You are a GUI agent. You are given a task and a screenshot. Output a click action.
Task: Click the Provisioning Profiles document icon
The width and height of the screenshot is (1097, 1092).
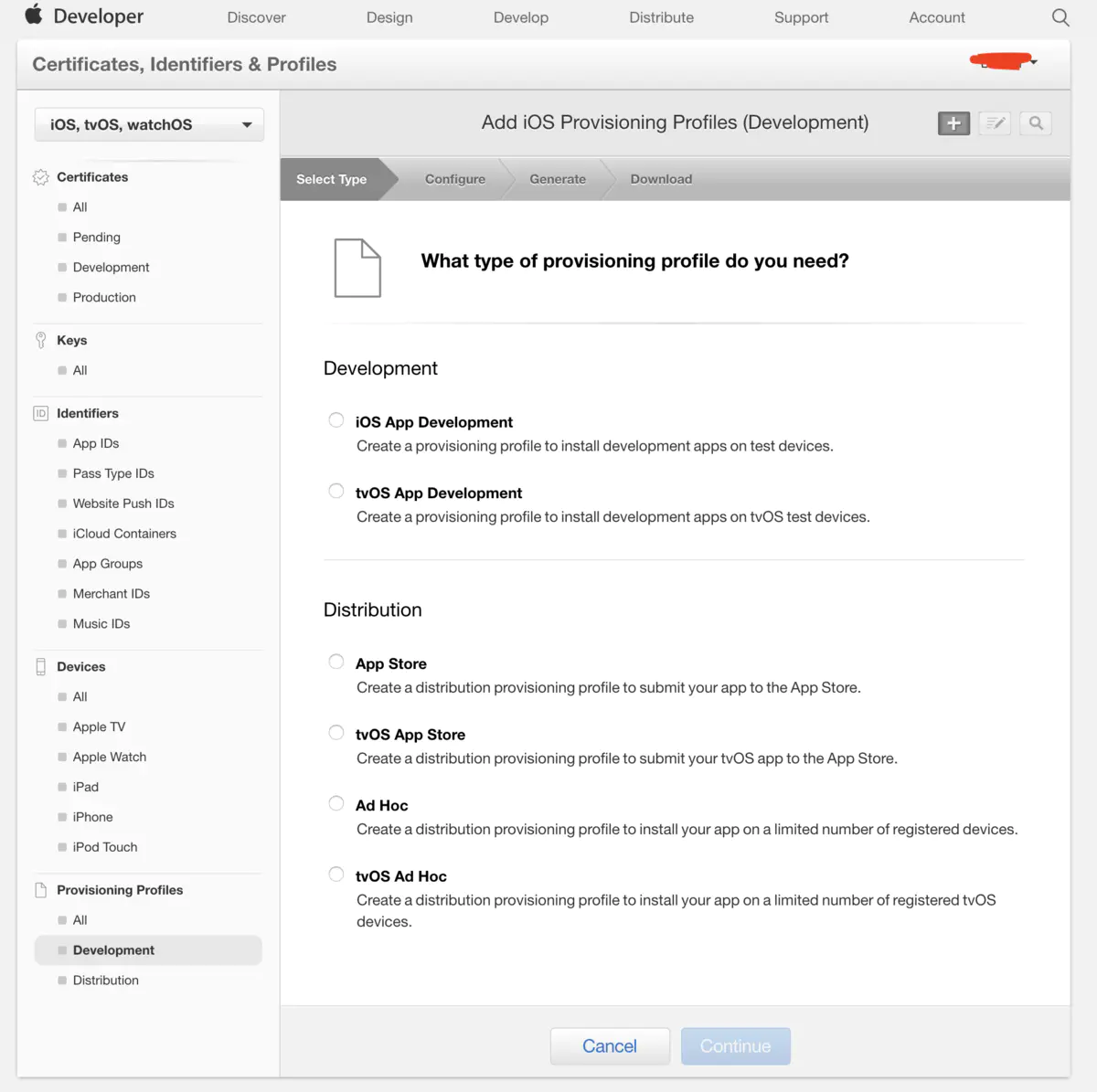click(40, 890)
